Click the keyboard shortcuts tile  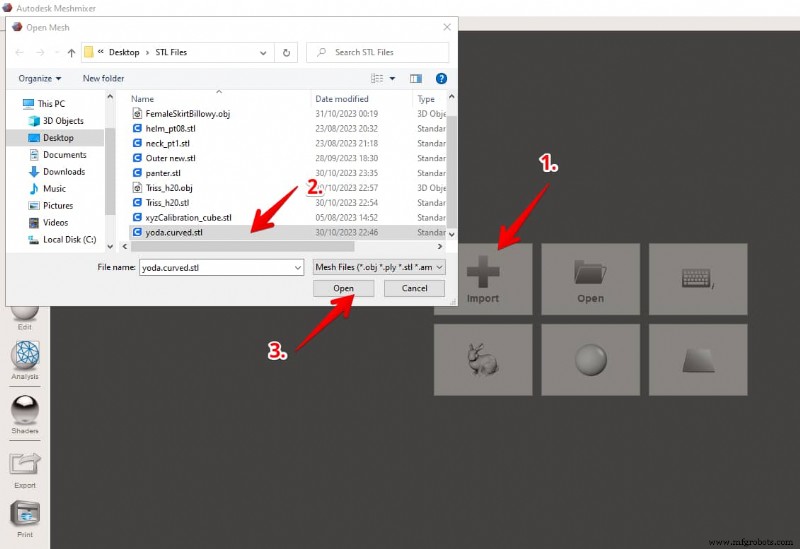pos(697,279)
